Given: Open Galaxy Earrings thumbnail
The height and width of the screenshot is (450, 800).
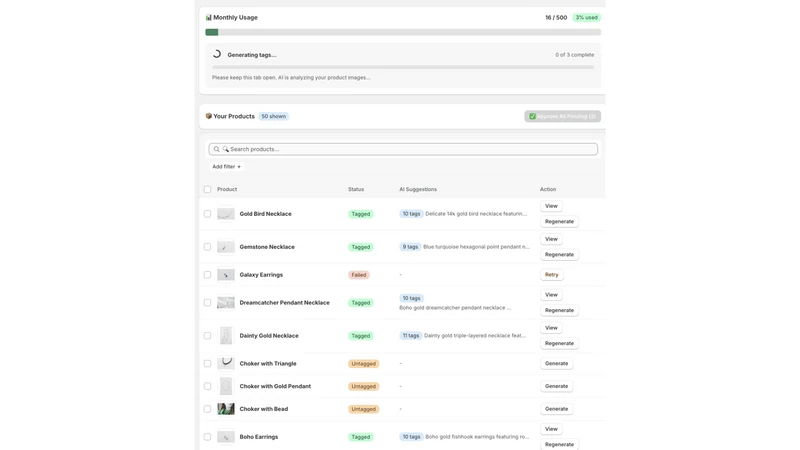Looking at the screenshot, I should pyautogui.click(x=226, y=275).
